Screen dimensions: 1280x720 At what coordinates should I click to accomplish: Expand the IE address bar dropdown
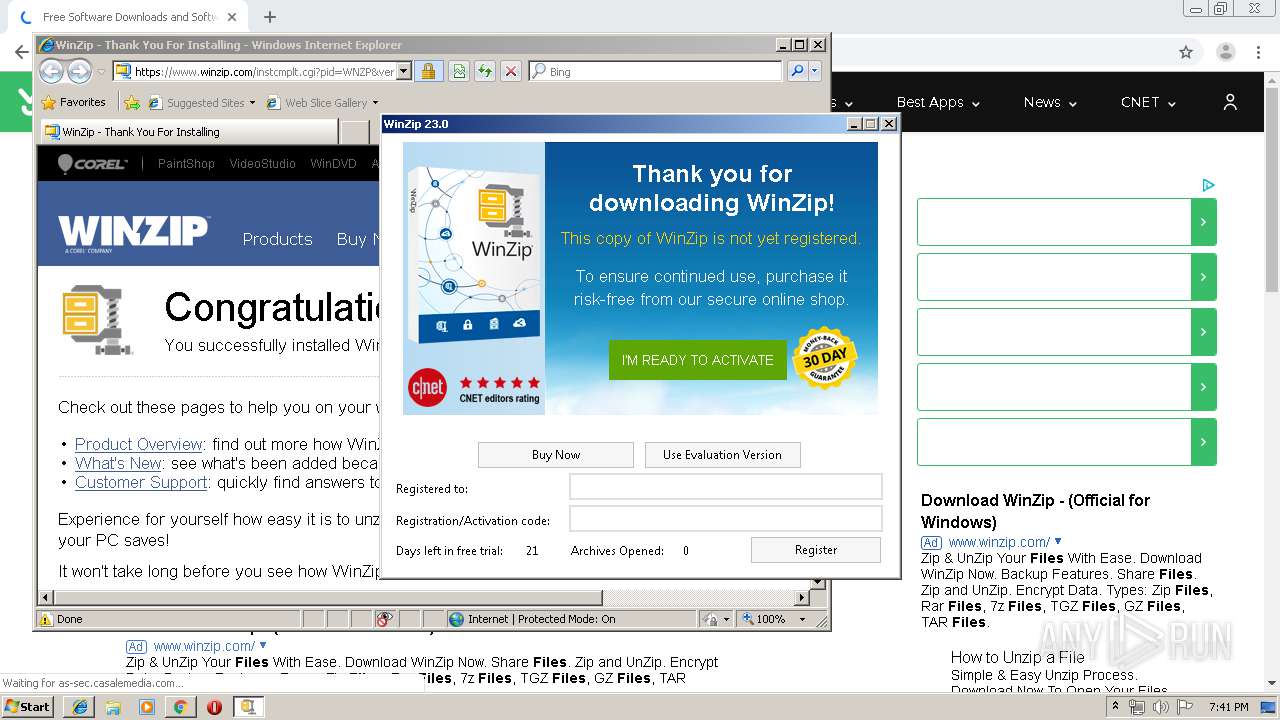(x=404, y=71)
